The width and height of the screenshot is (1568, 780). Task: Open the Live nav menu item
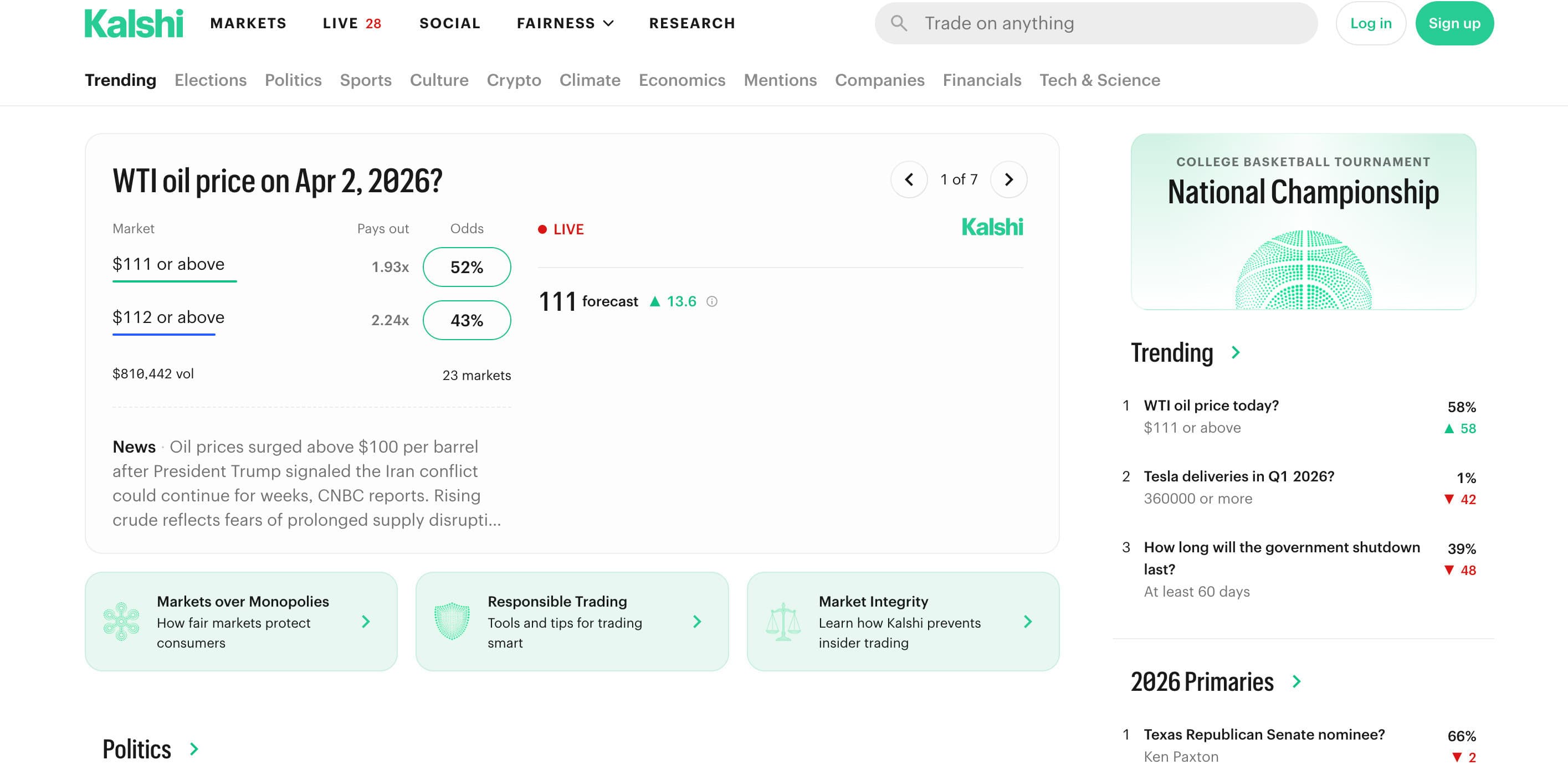pyautogui.click(x=351, y=23)
